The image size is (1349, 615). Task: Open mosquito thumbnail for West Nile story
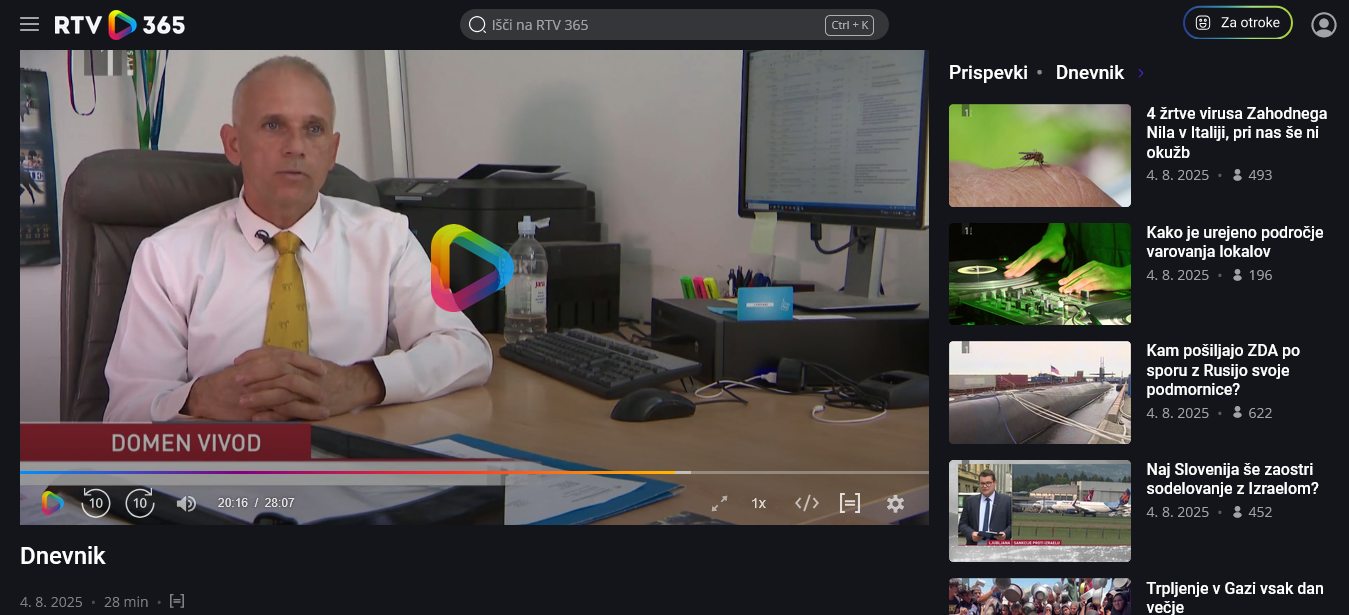click(1040, 155)
